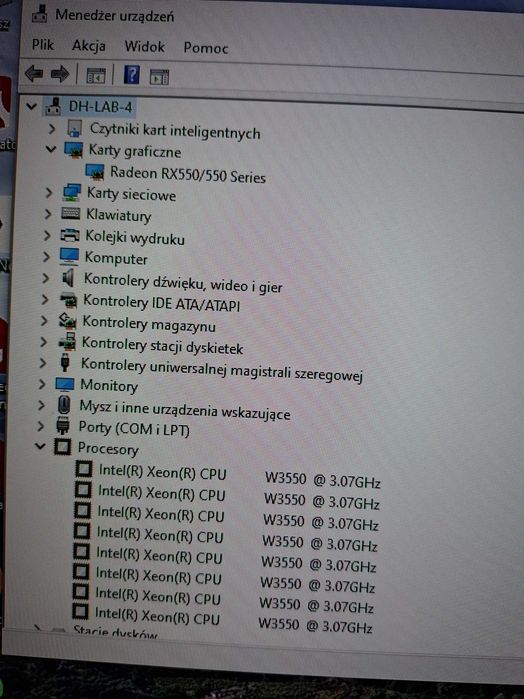The width and height of the screenshot is (524, 699).
Task: Expand Mysz i inne urządzenia wskazujące
Action: coord(41,405)
